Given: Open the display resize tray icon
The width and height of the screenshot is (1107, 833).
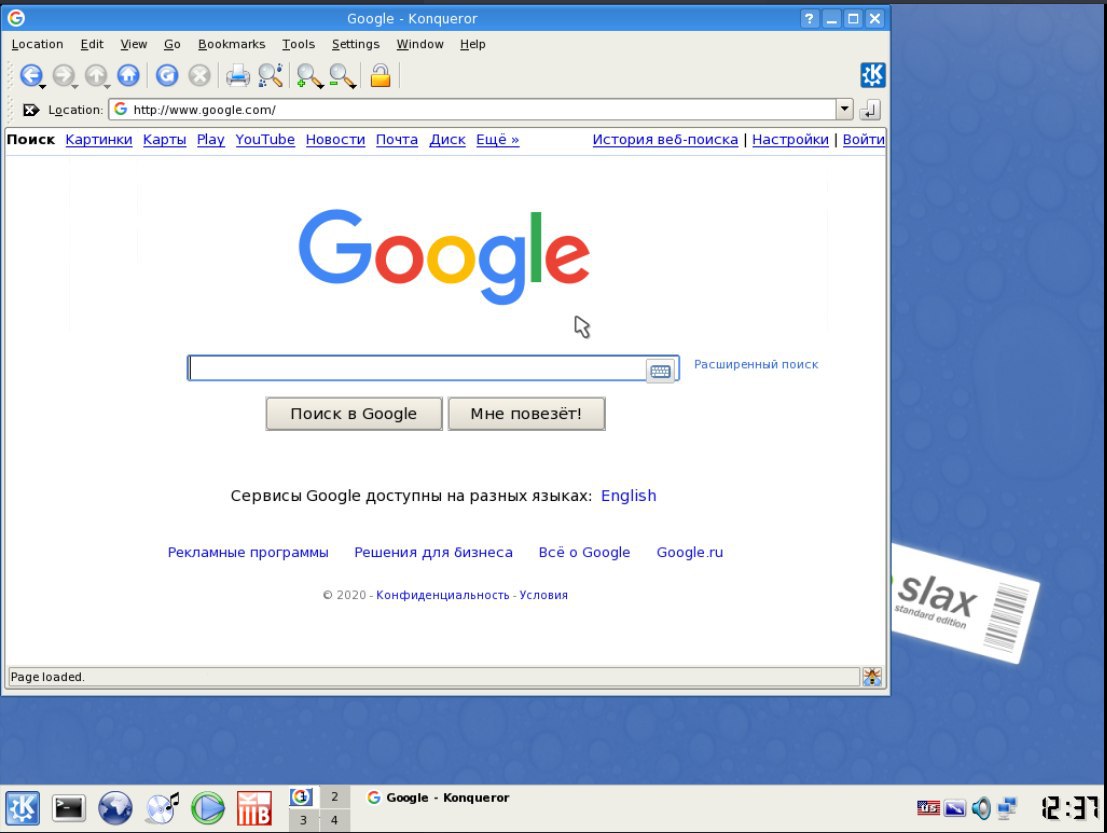Looking at the screenshot, I should coord(955,808).
